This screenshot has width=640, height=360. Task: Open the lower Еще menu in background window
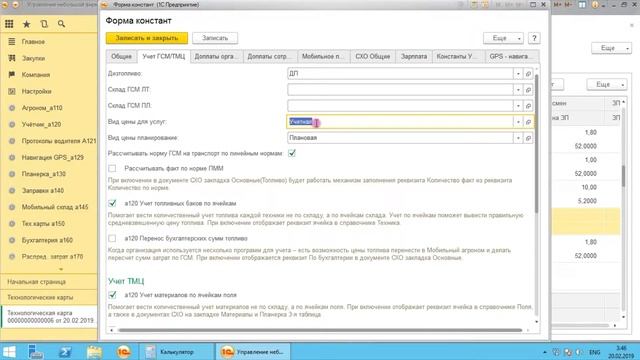(x=607, y=84)
